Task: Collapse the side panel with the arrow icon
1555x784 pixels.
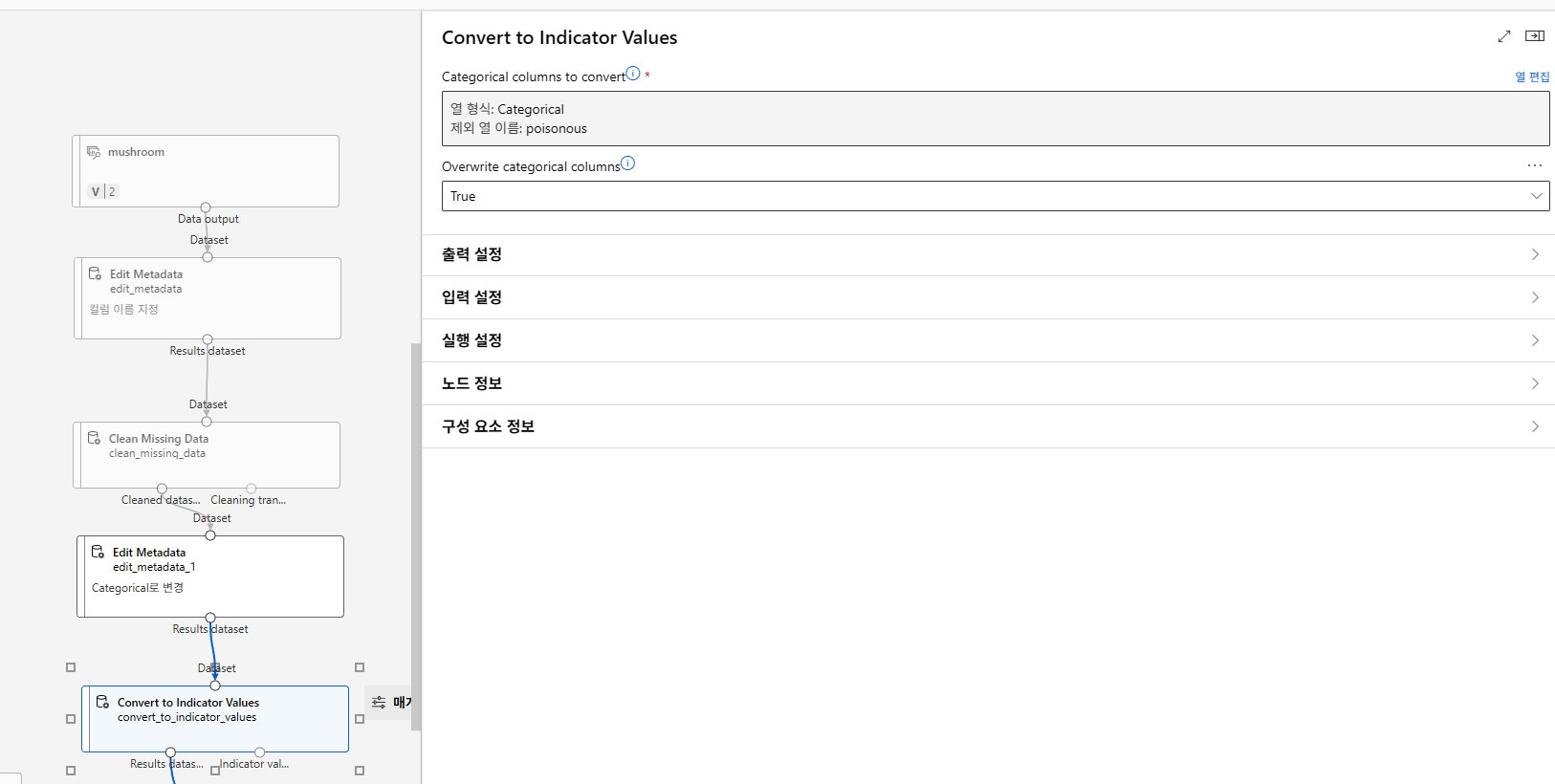Action: click(1535, 36)
